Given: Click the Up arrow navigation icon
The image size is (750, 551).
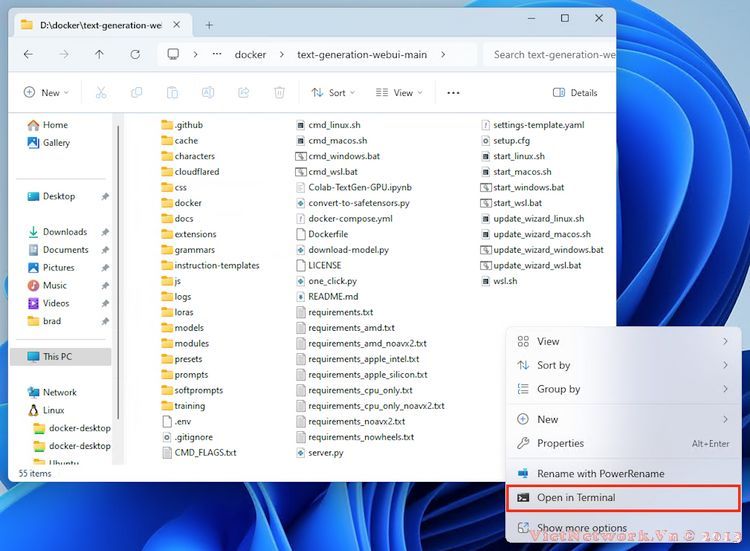Looking at the screenshot, I should [99, 55].
